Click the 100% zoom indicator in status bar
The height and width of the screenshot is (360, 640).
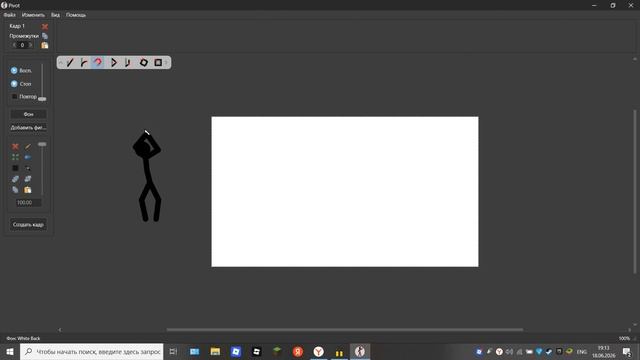pos(624,338)
